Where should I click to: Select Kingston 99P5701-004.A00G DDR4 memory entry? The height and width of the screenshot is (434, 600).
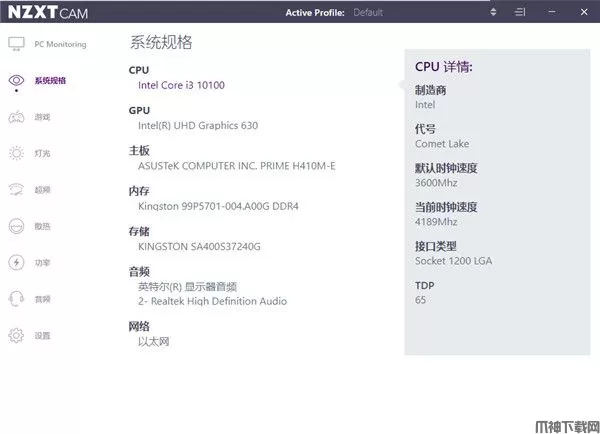218,206
